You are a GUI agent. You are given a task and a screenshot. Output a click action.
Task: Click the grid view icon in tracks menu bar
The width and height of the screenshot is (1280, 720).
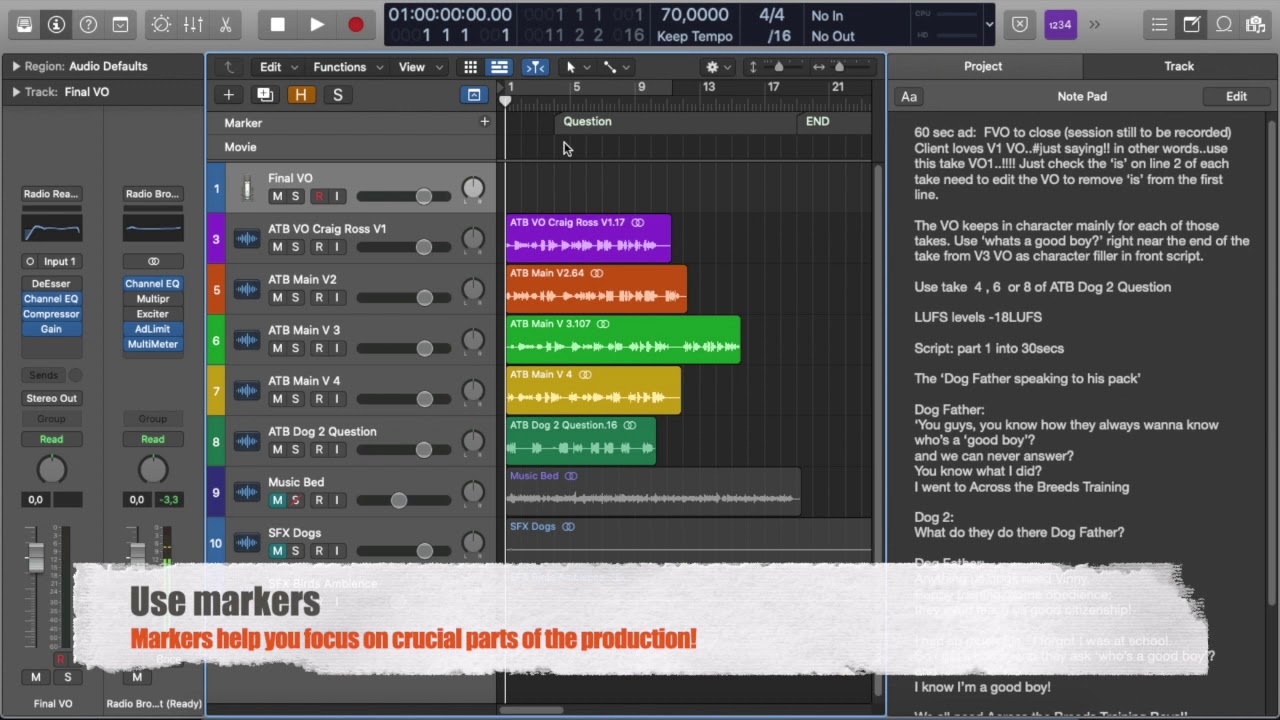(x=470, y=67)
